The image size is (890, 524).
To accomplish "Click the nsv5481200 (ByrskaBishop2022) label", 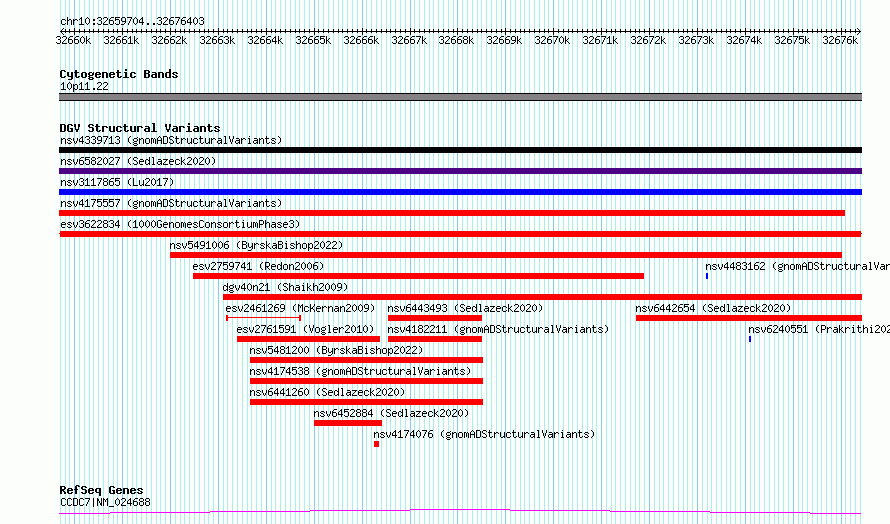I will coord(336,350).
